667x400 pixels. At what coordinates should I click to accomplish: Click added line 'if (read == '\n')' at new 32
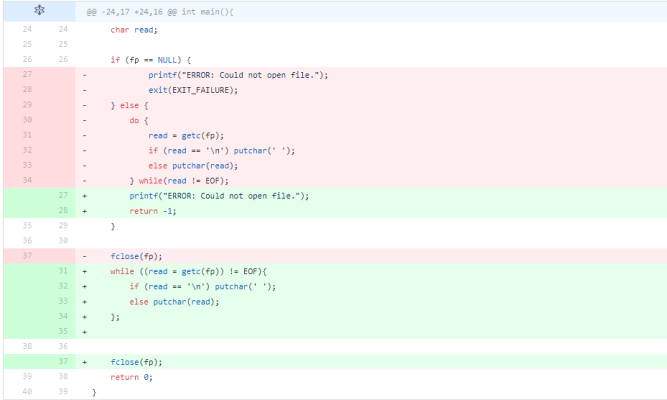[x=202, y=286]
